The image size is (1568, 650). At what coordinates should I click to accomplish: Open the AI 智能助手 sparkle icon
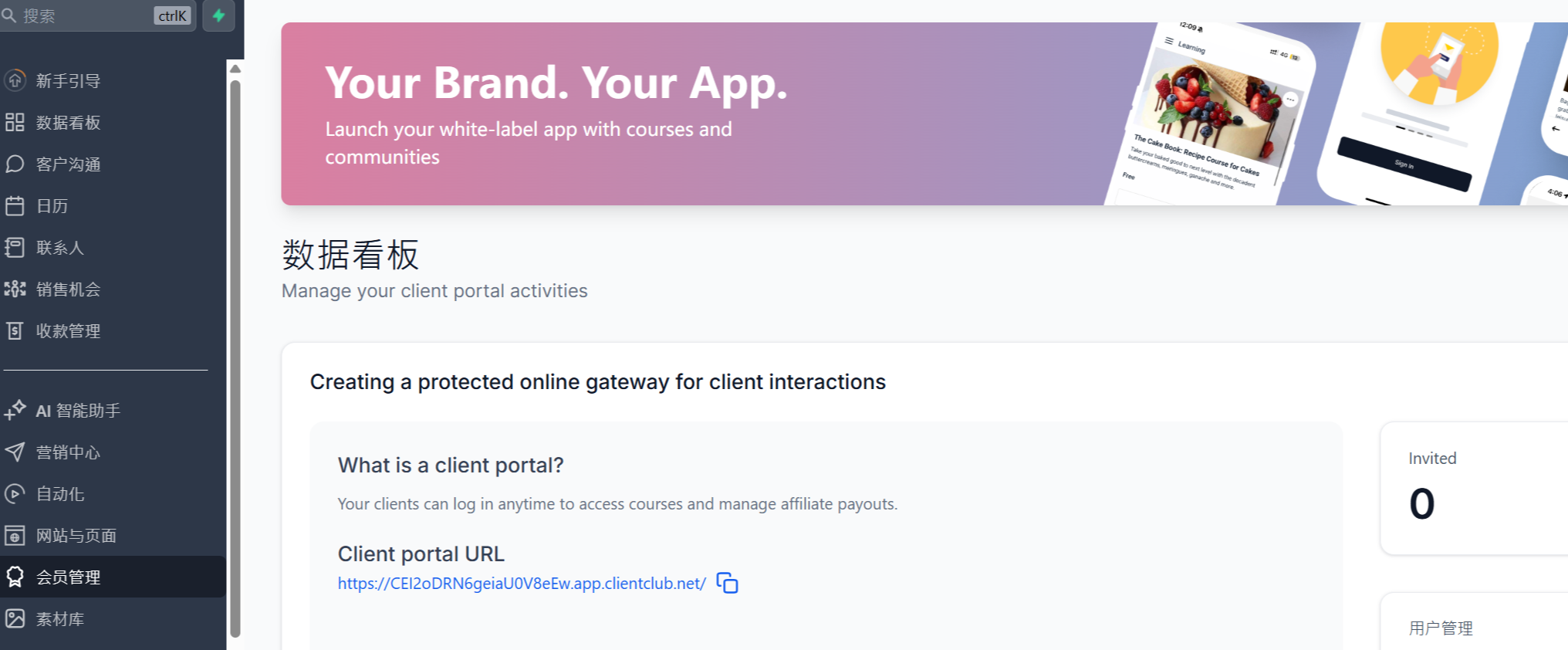[x=15, y=410]
